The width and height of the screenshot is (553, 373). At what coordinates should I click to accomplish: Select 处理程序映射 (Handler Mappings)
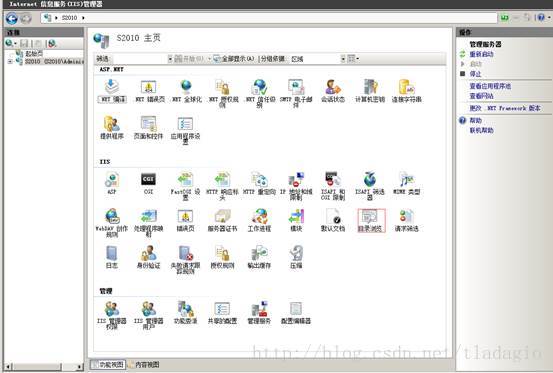click(x=148, y=222)
